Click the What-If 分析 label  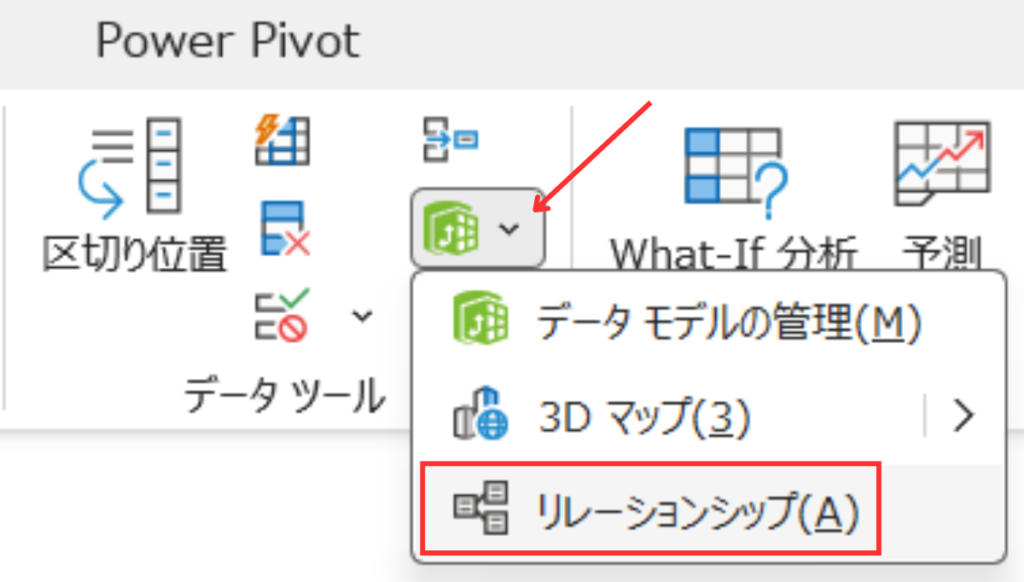pyautogui.click(x=733, y=253)
